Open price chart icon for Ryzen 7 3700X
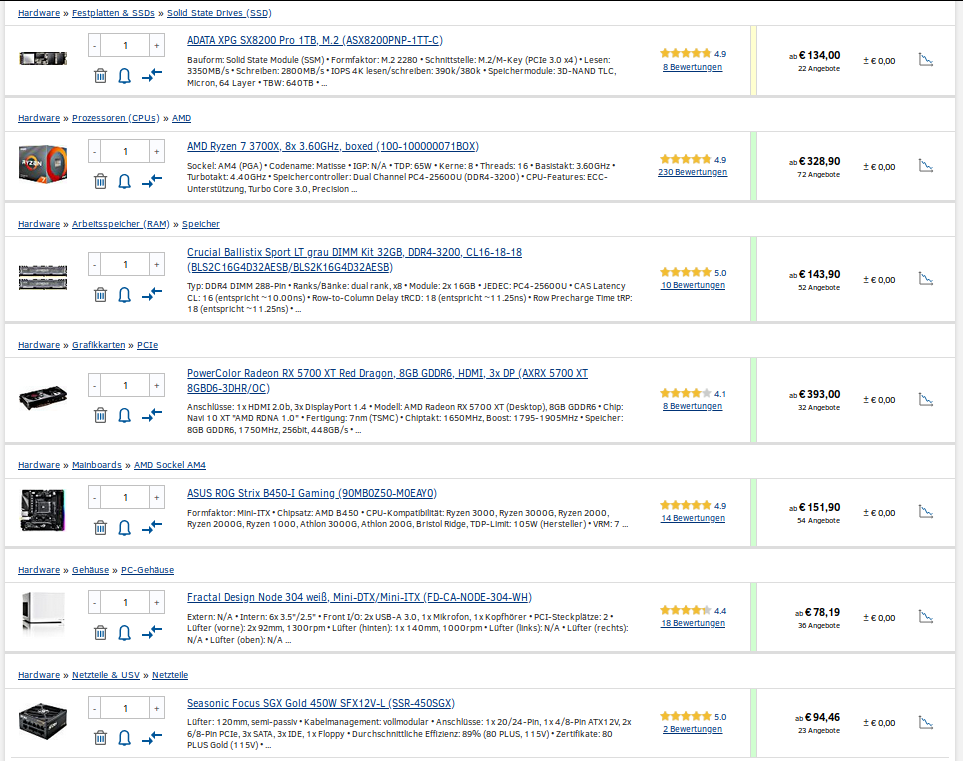 926,166
